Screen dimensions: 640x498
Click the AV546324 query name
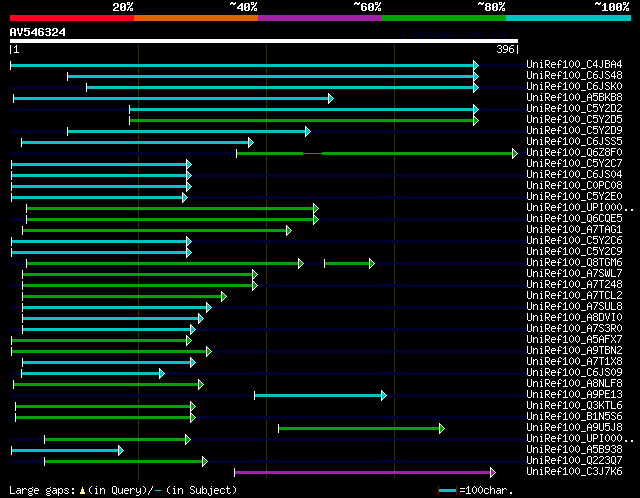[x=38, y=32]
